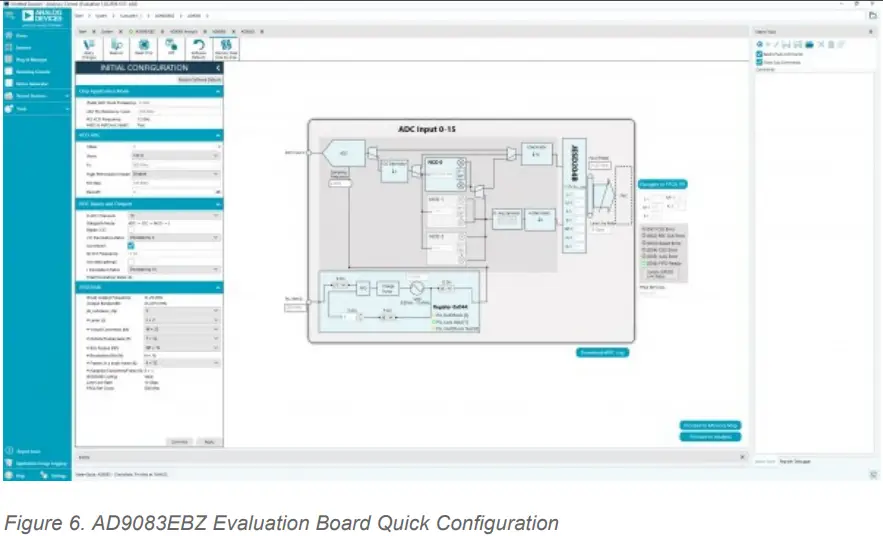The image size is (883, 536).
Task: Collapse the second configuration section
Action: click(217, 136)
